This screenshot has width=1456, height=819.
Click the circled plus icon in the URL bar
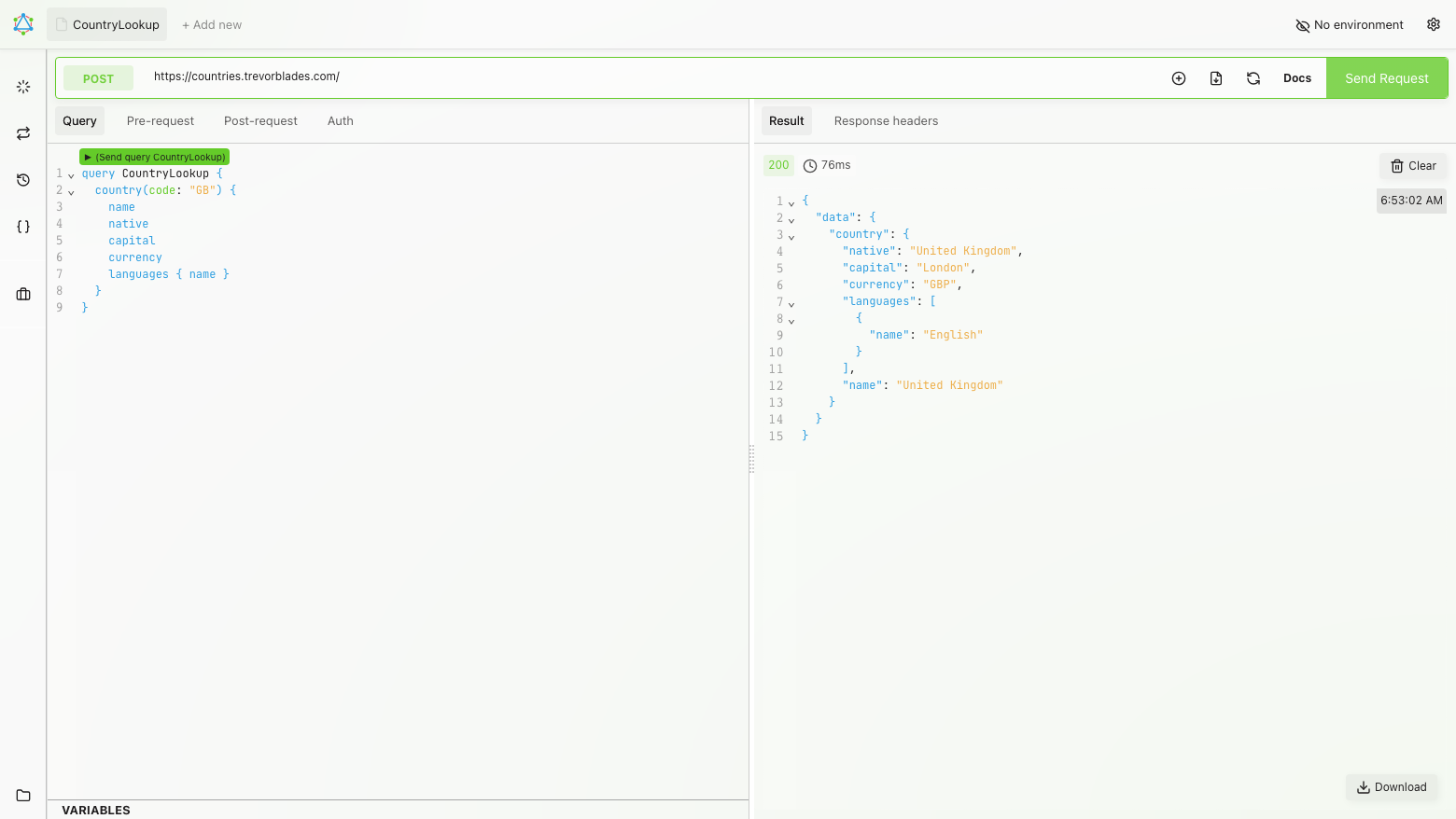[1179, 78]
